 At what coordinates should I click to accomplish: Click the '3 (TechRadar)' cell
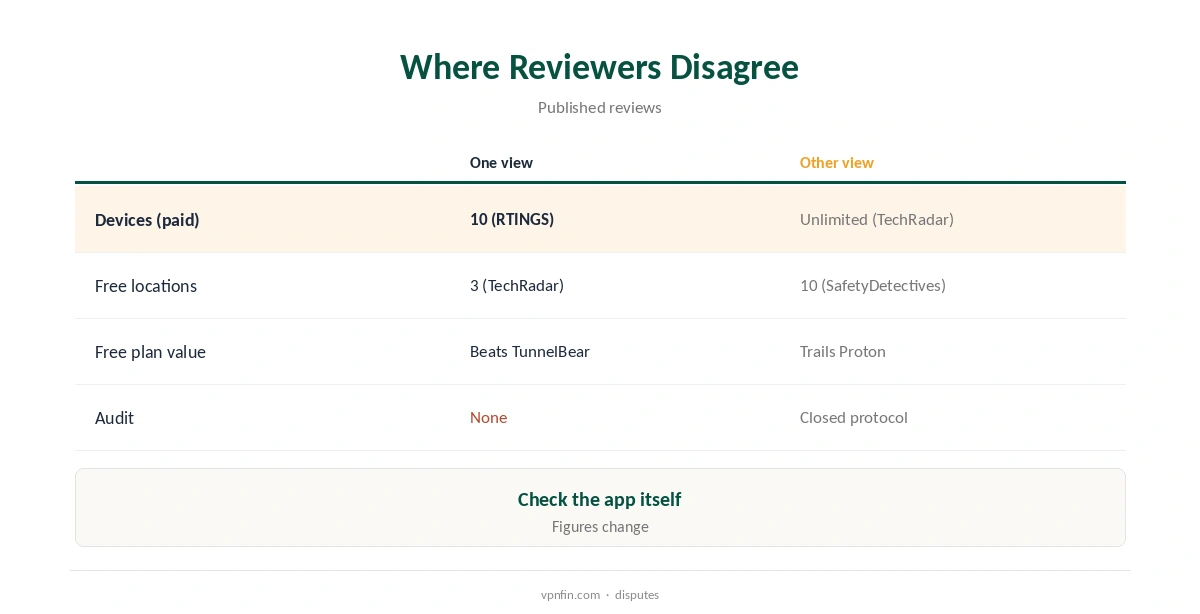[x=517, y=285]
